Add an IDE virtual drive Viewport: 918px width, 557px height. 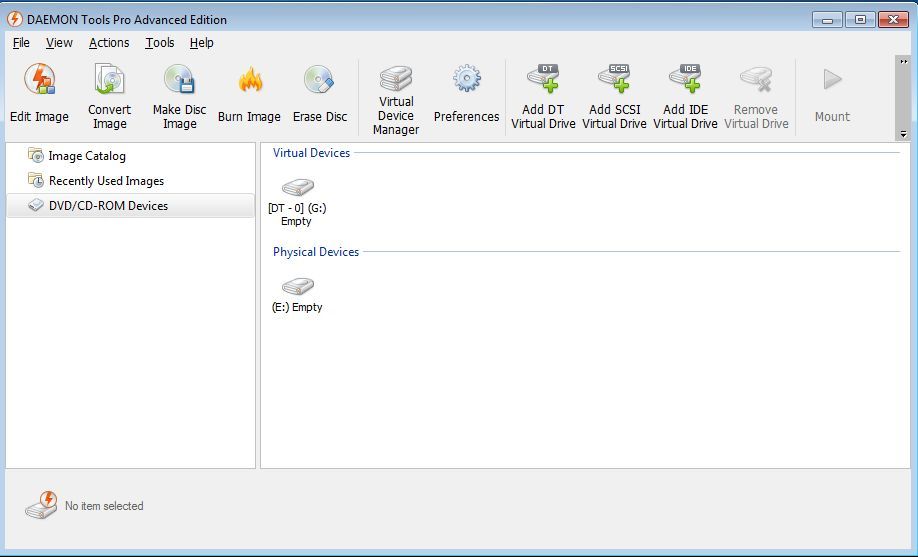tap(685, 97)
